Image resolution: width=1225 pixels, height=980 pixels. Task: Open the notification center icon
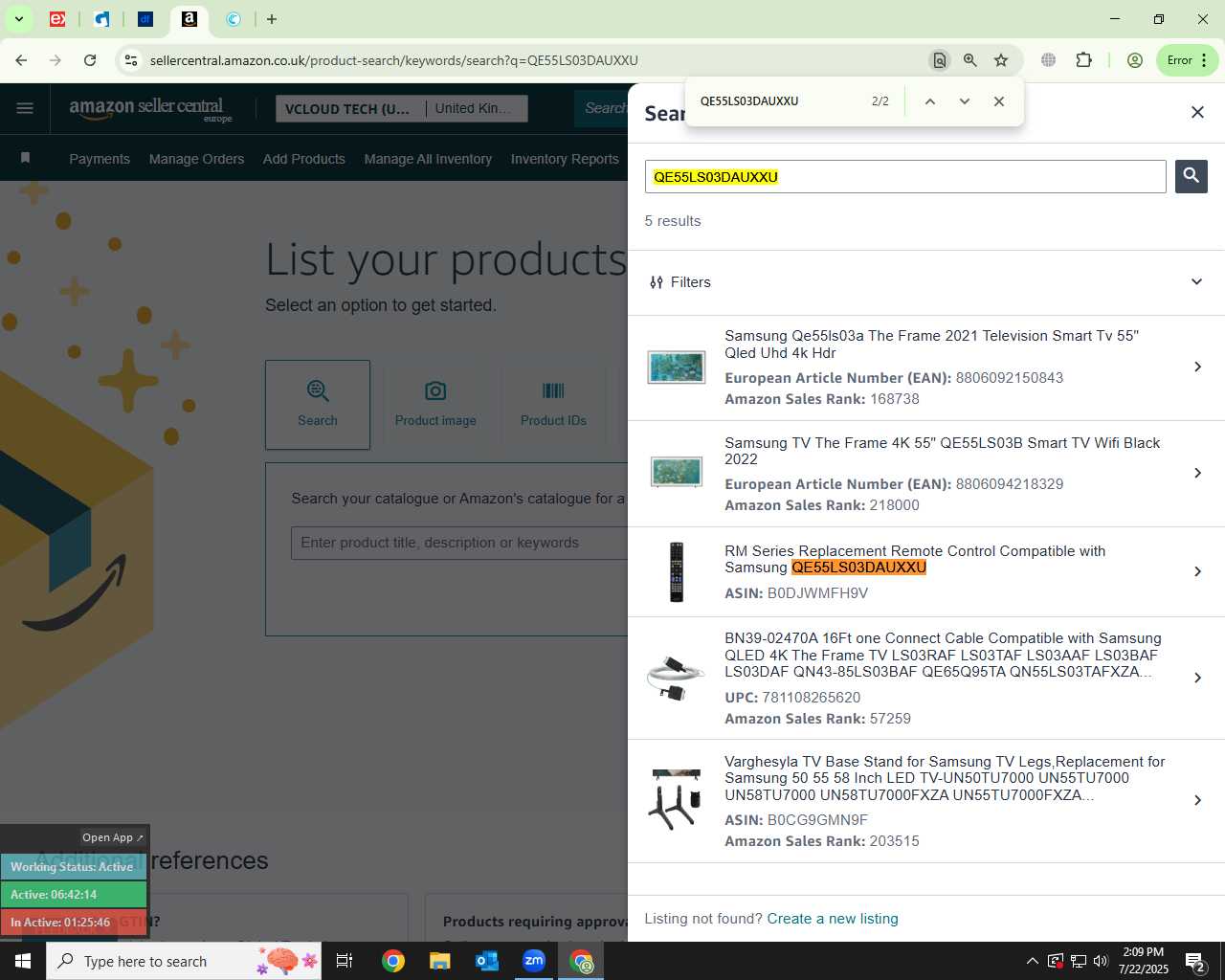[1195, 961]
